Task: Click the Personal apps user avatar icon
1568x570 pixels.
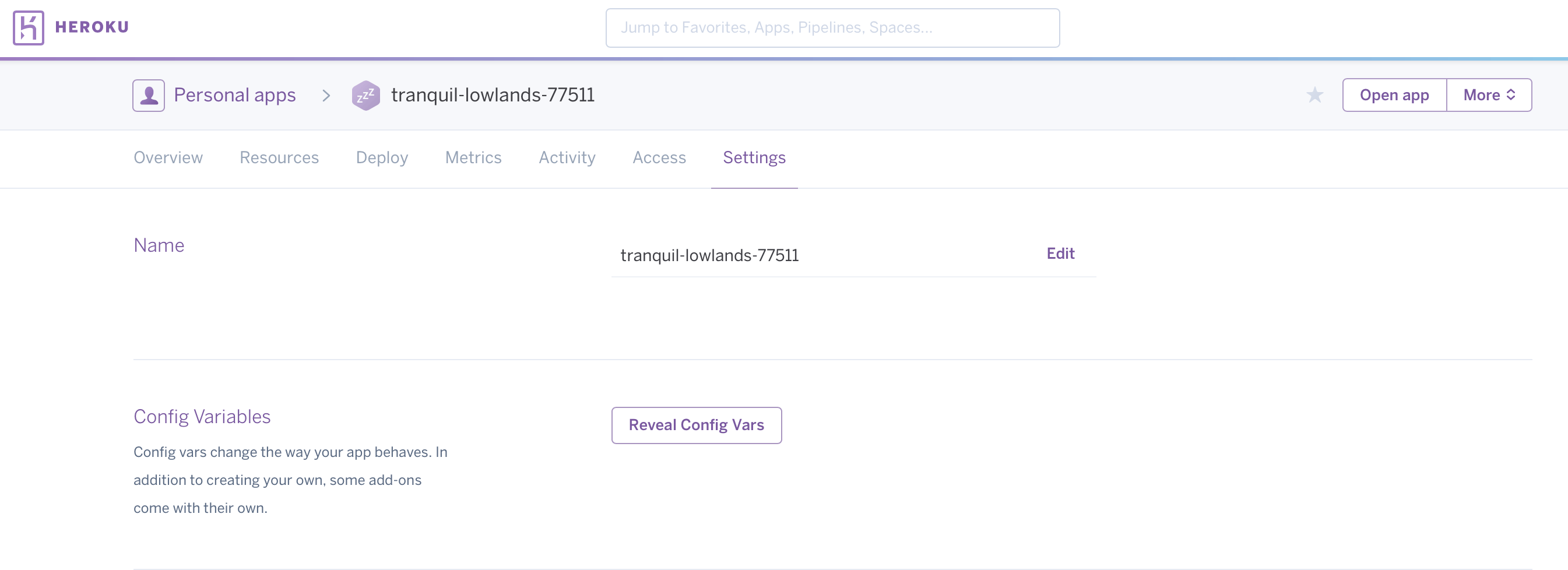Action: [149, 96]
